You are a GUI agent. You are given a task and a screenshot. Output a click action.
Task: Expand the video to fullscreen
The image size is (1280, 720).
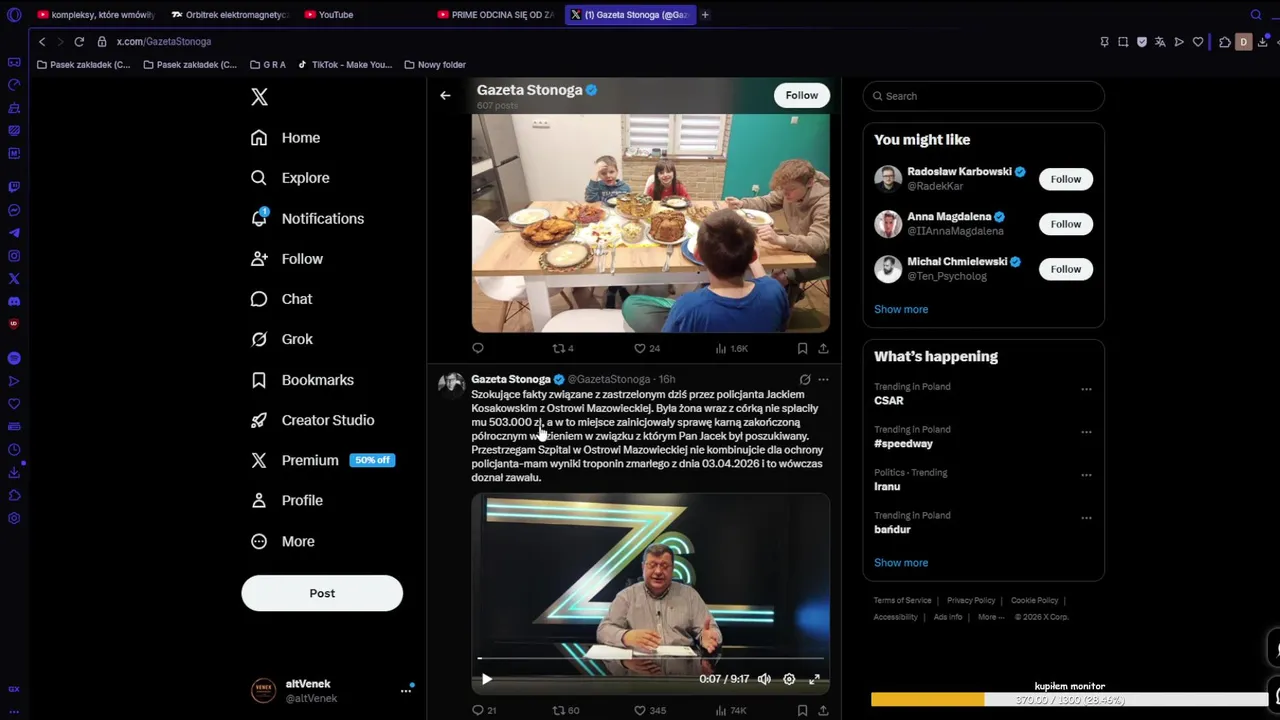814,679
